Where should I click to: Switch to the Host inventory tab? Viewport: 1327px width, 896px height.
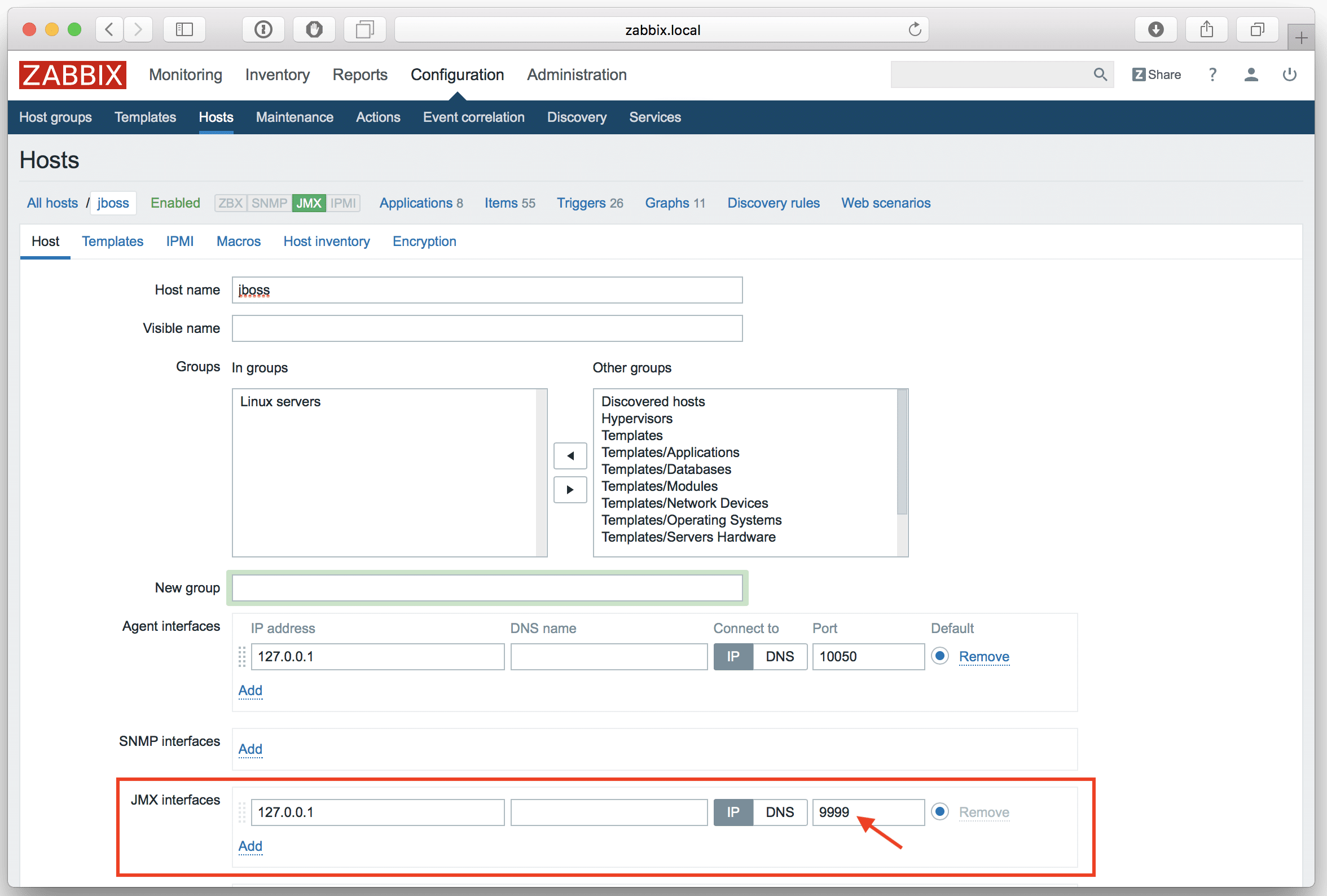(x=327, y=241)
